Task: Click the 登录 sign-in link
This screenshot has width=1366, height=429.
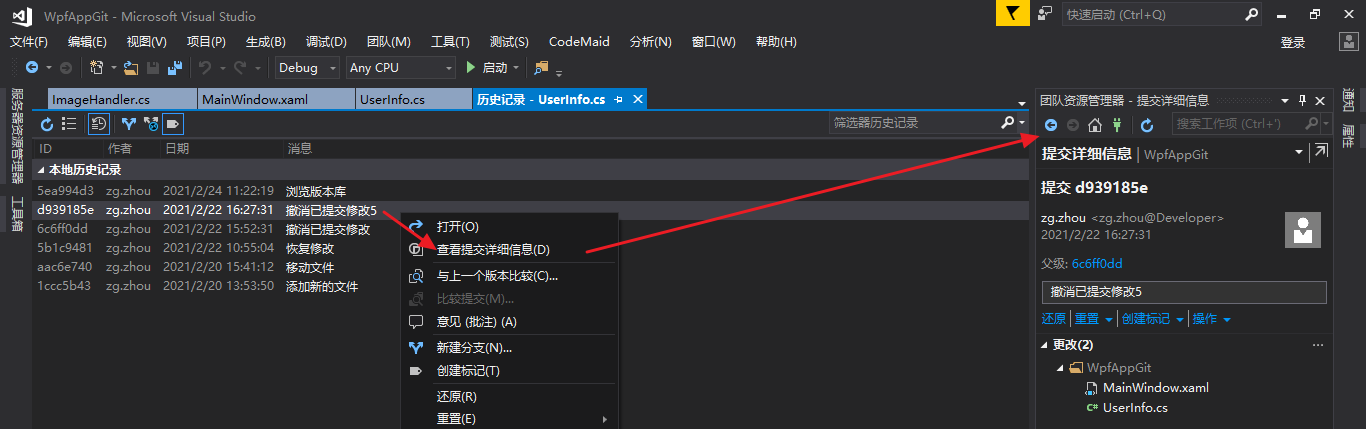Action: tap(1293, 42)
